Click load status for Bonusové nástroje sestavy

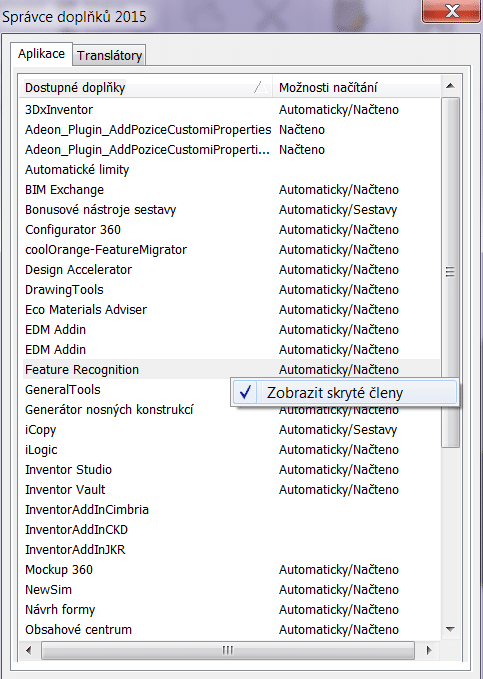[338, 210]
